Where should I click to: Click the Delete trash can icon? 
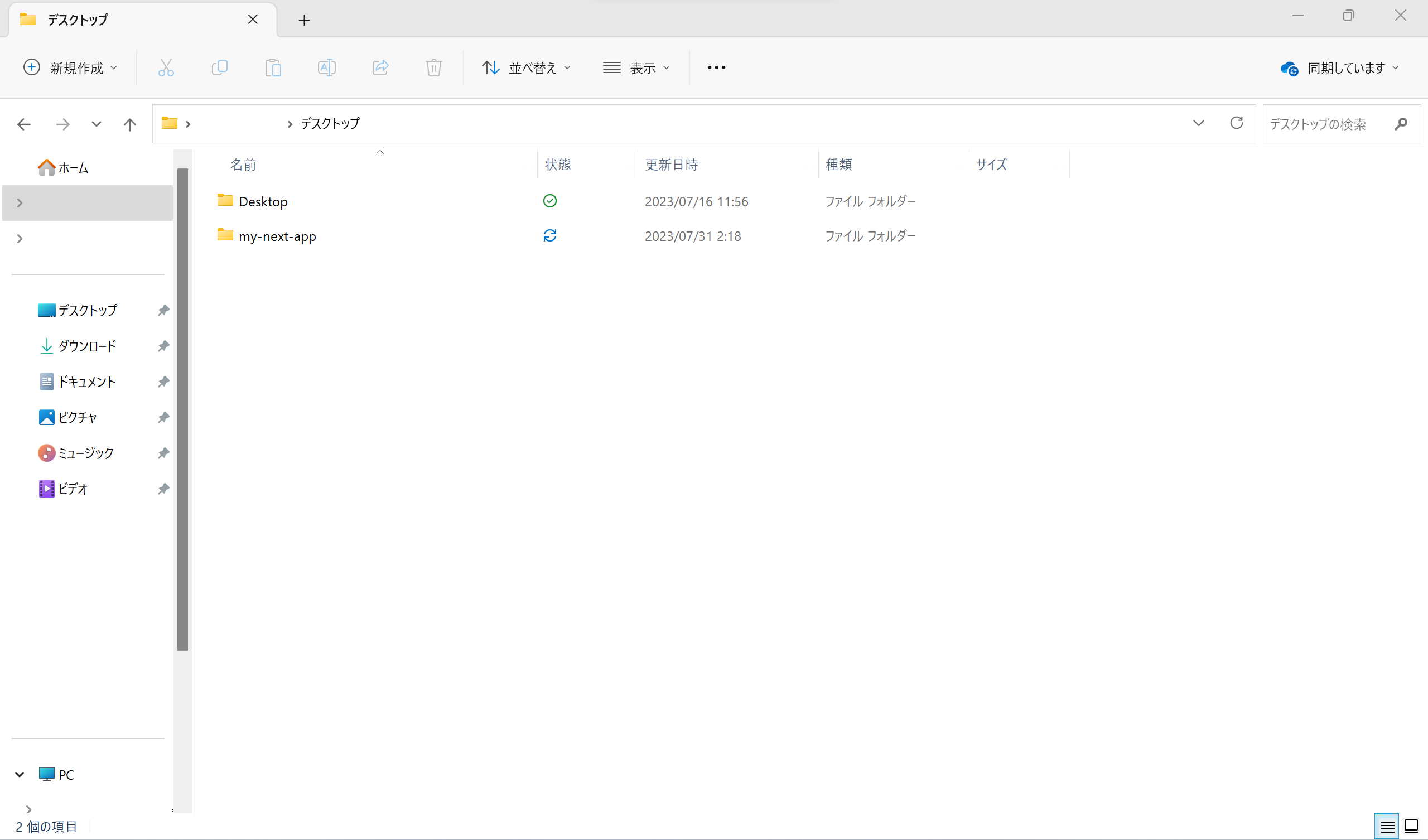pos(433,67)
